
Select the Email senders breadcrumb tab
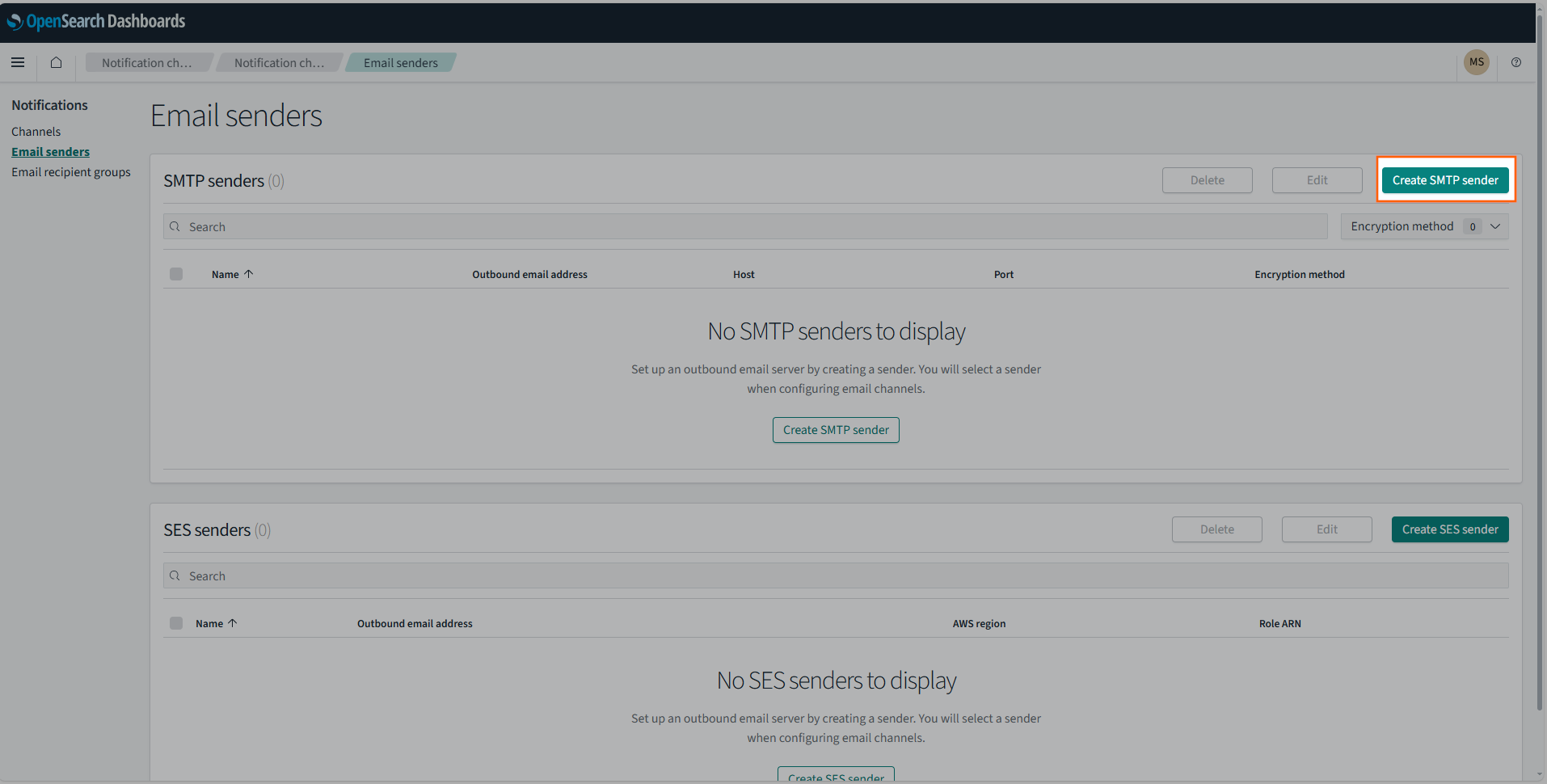click(400, 62)
